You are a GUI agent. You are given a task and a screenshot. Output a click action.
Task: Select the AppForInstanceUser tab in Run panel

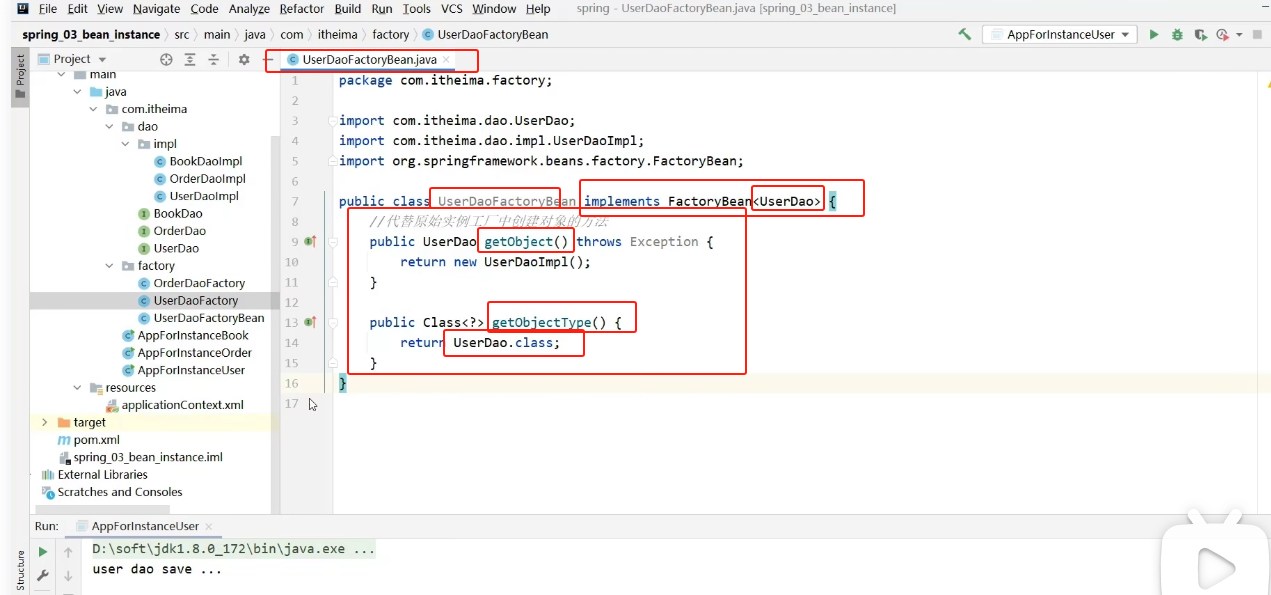[145, 526]
